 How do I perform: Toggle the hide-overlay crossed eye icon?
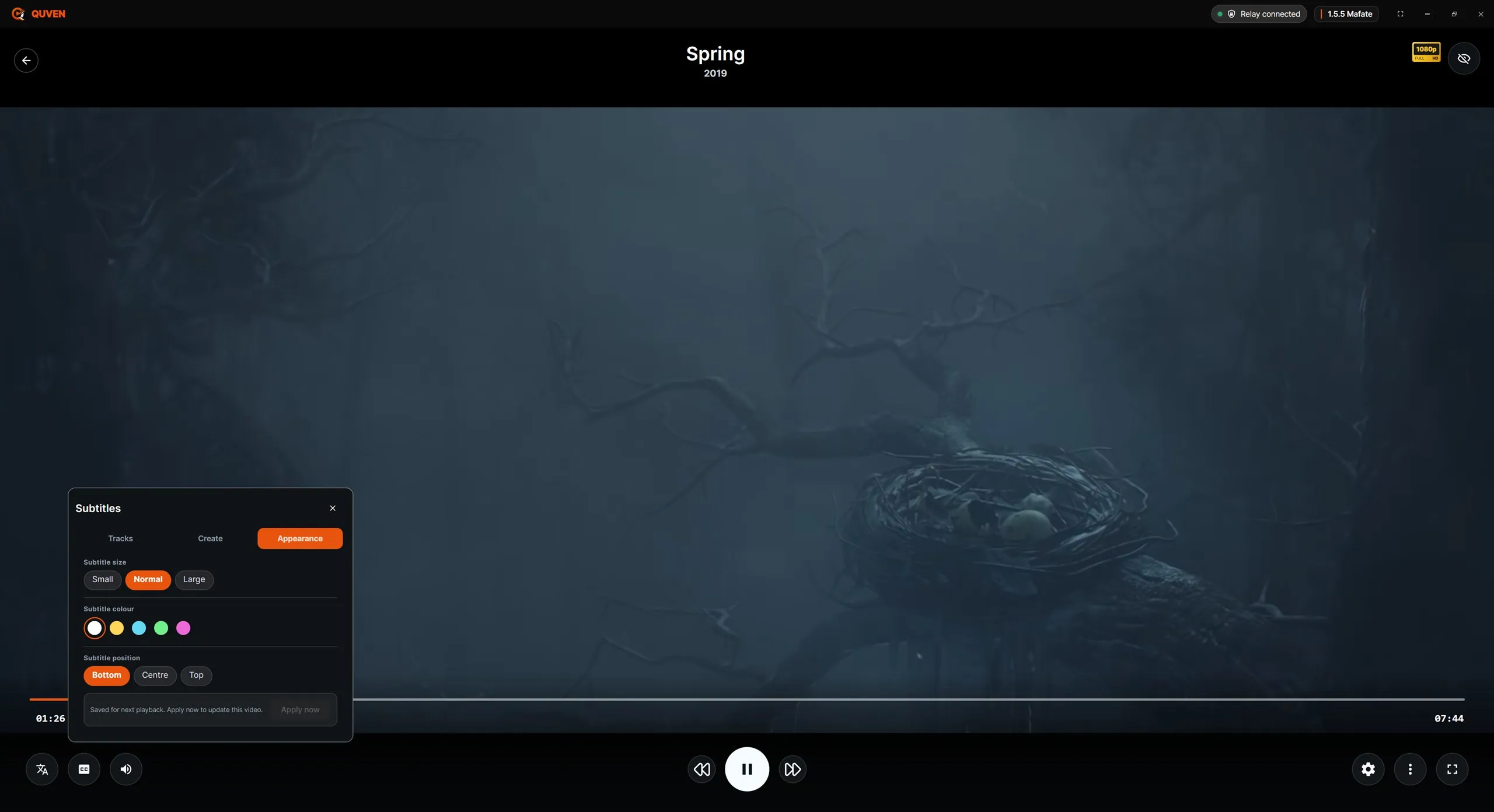point(1464,58)
